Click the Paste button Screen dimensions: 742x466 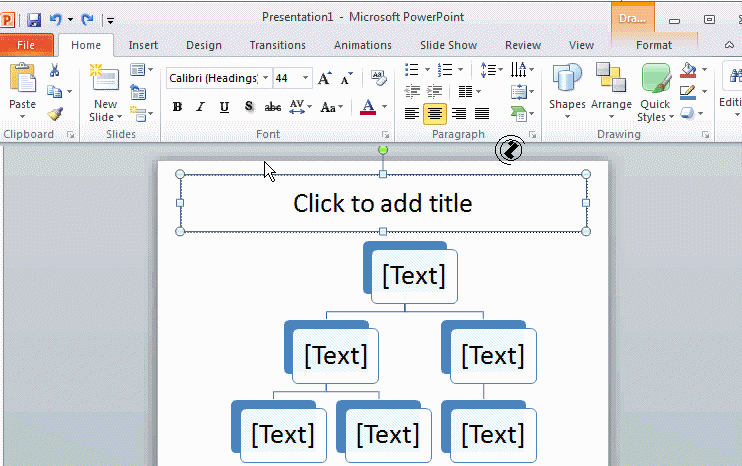pyautogui.click(x=22, y=90)
